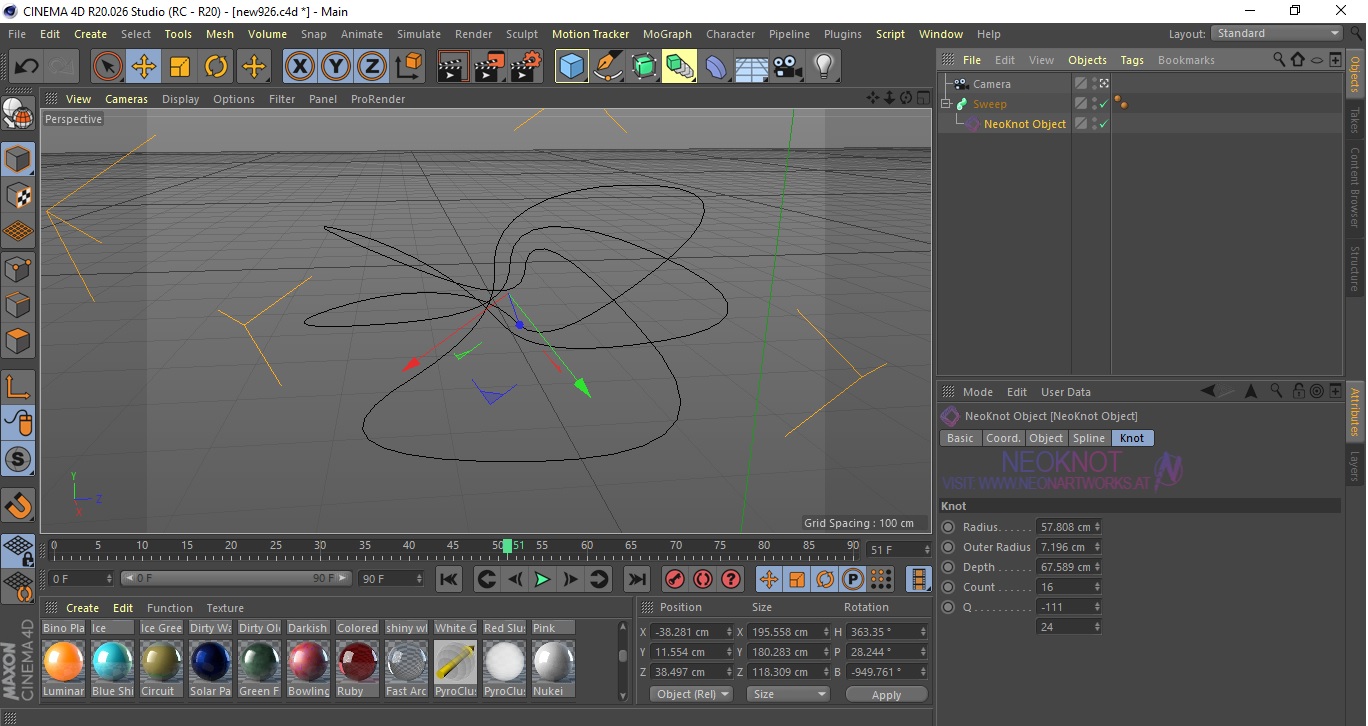Add a Camera object from toolbar
This screenshot has width=1368, height=726.
pos(787,67)
